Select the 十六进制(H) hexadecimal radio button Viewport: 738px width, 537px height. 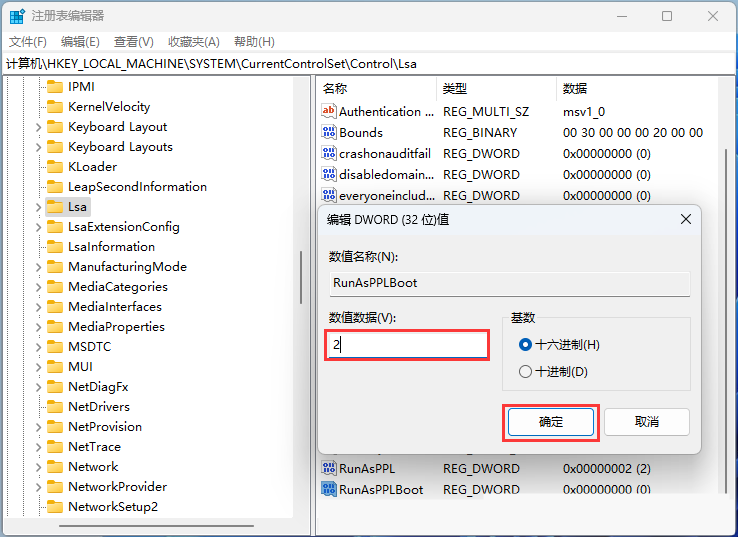pos(525,345)
